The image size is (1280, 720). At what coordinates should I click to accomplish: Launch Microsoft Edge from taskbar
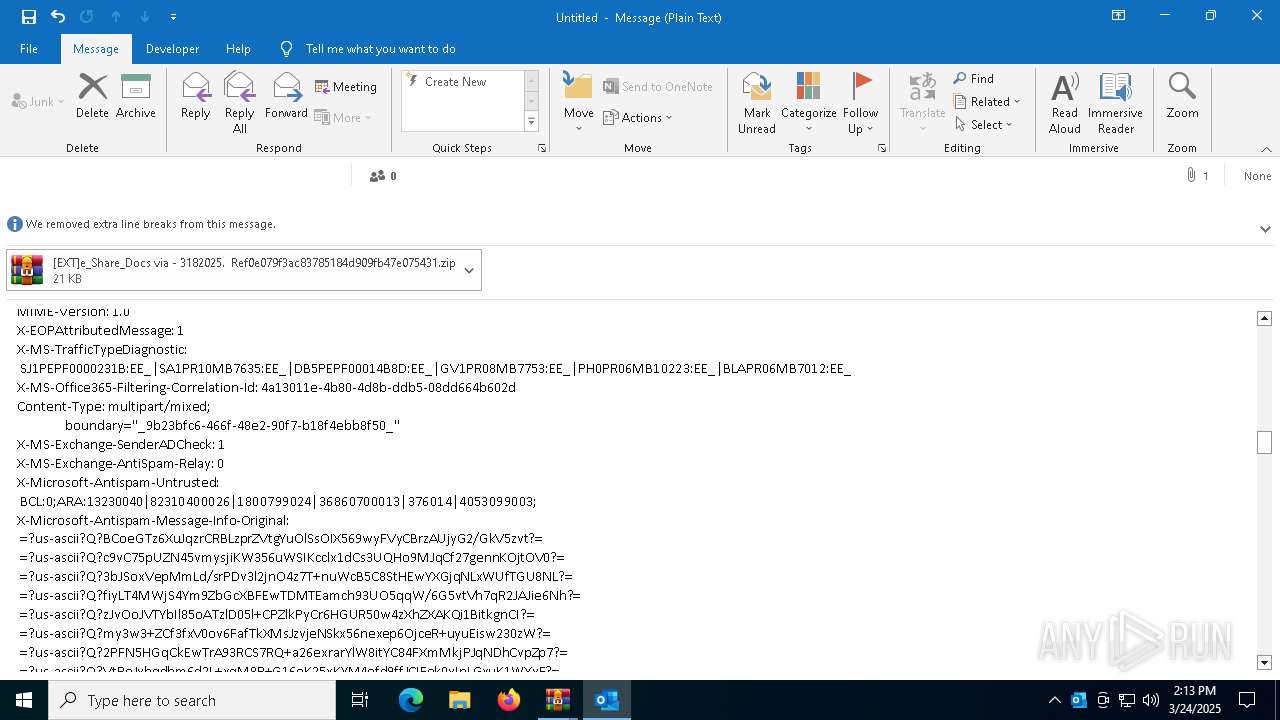[411, 700]
